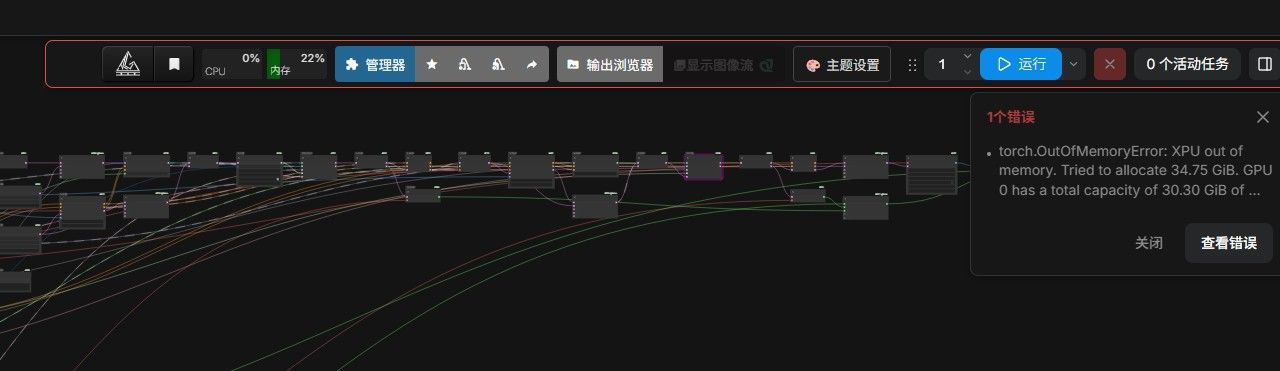Decrease batch count with down arrow
The image size is (1280, 371).
(967, 72)
